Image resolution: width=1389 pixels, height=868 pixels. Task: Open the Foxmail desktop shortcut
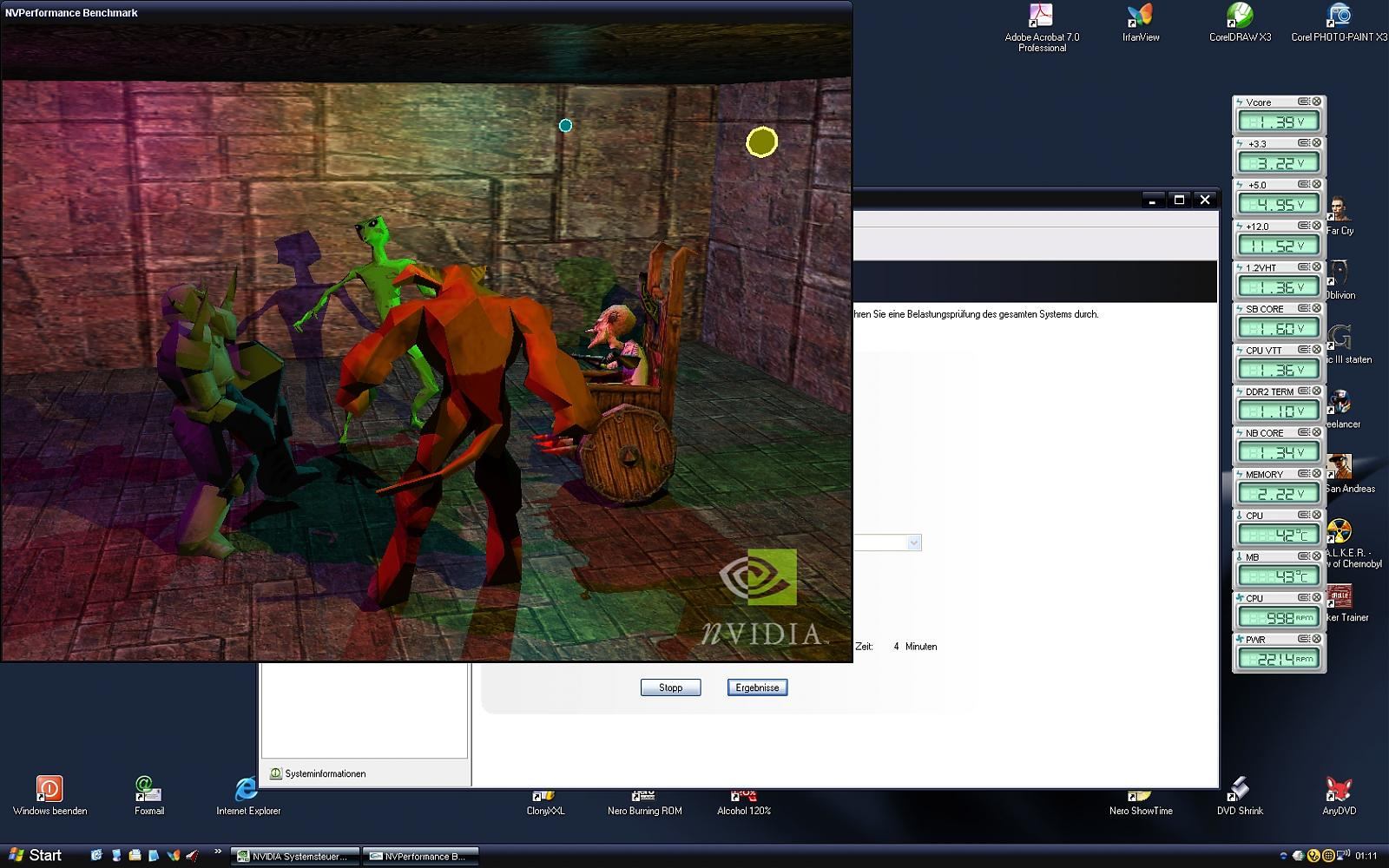tap(148, 795)
